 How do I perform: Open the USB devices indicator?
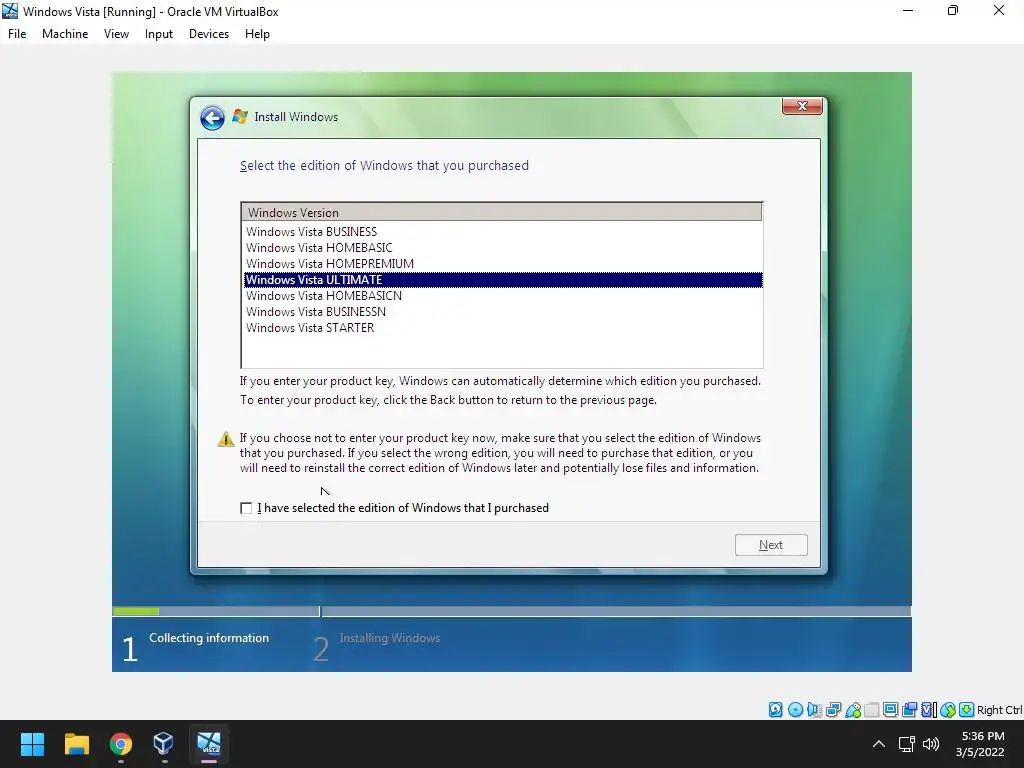(x=853, y=710)
